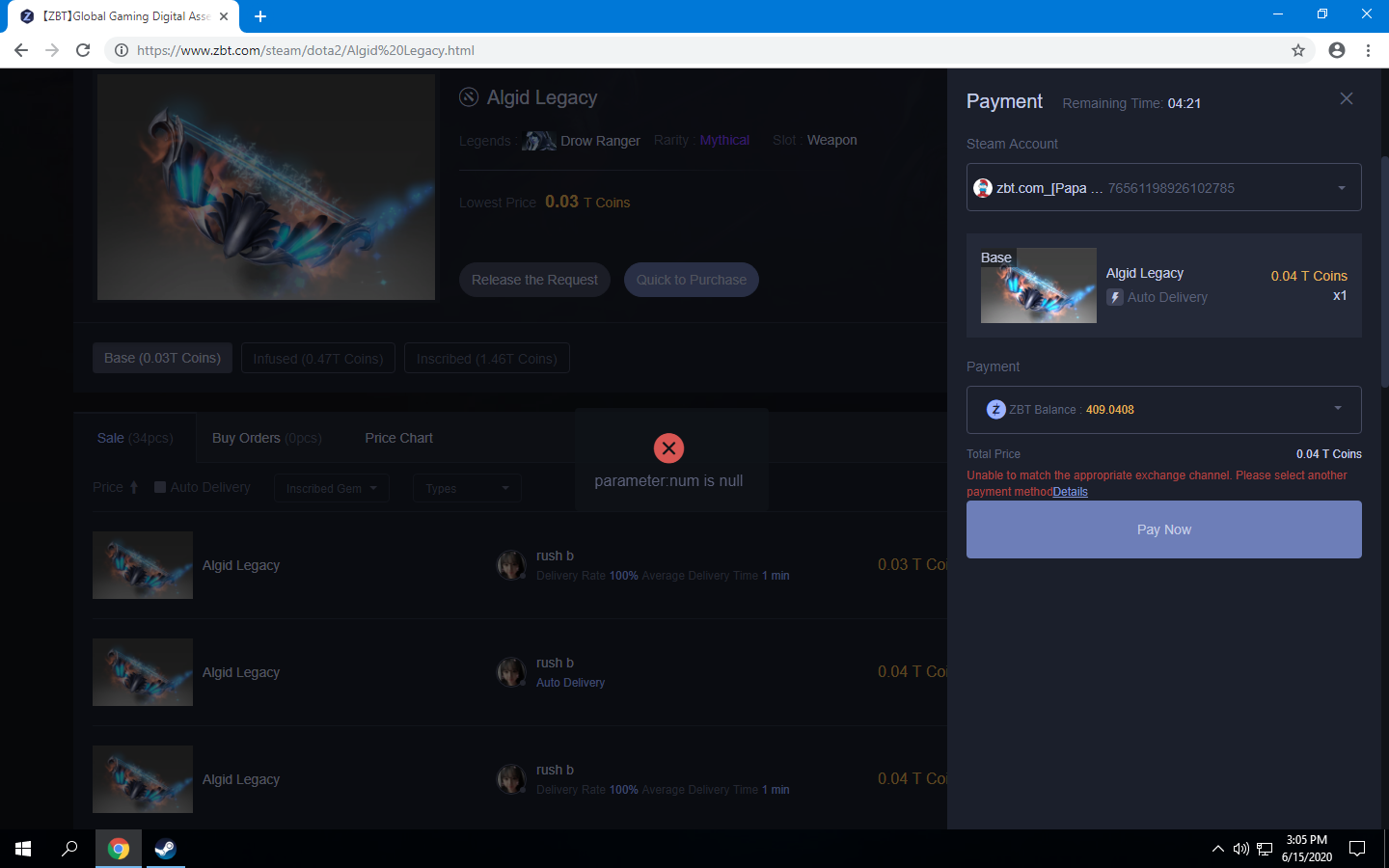This screenshot has width=1389, height=868.
Task: Switch to the Buy Orders tab
Action: pyautogui.click(x=266, y=438)
